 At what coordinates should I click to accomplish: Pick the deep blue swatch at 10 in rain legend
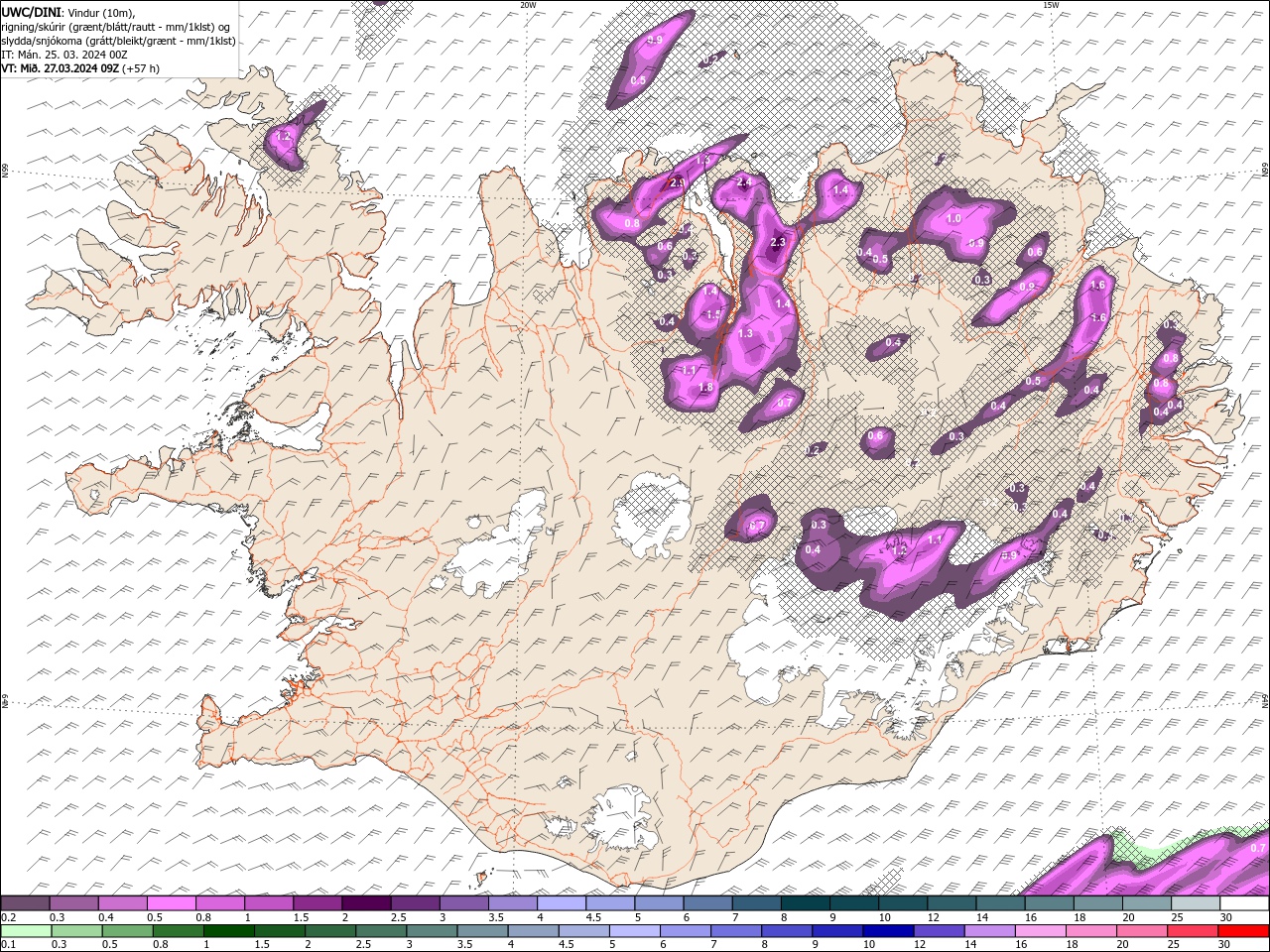point(886,931)
